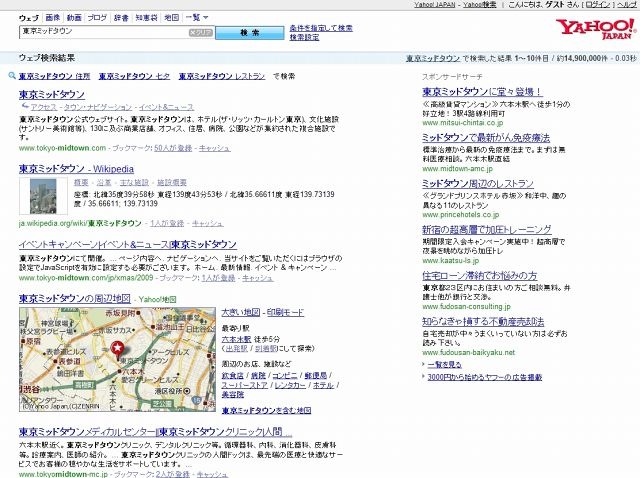Search nearby 美容院 link
The image size is (640, 478).
[233, 395]
